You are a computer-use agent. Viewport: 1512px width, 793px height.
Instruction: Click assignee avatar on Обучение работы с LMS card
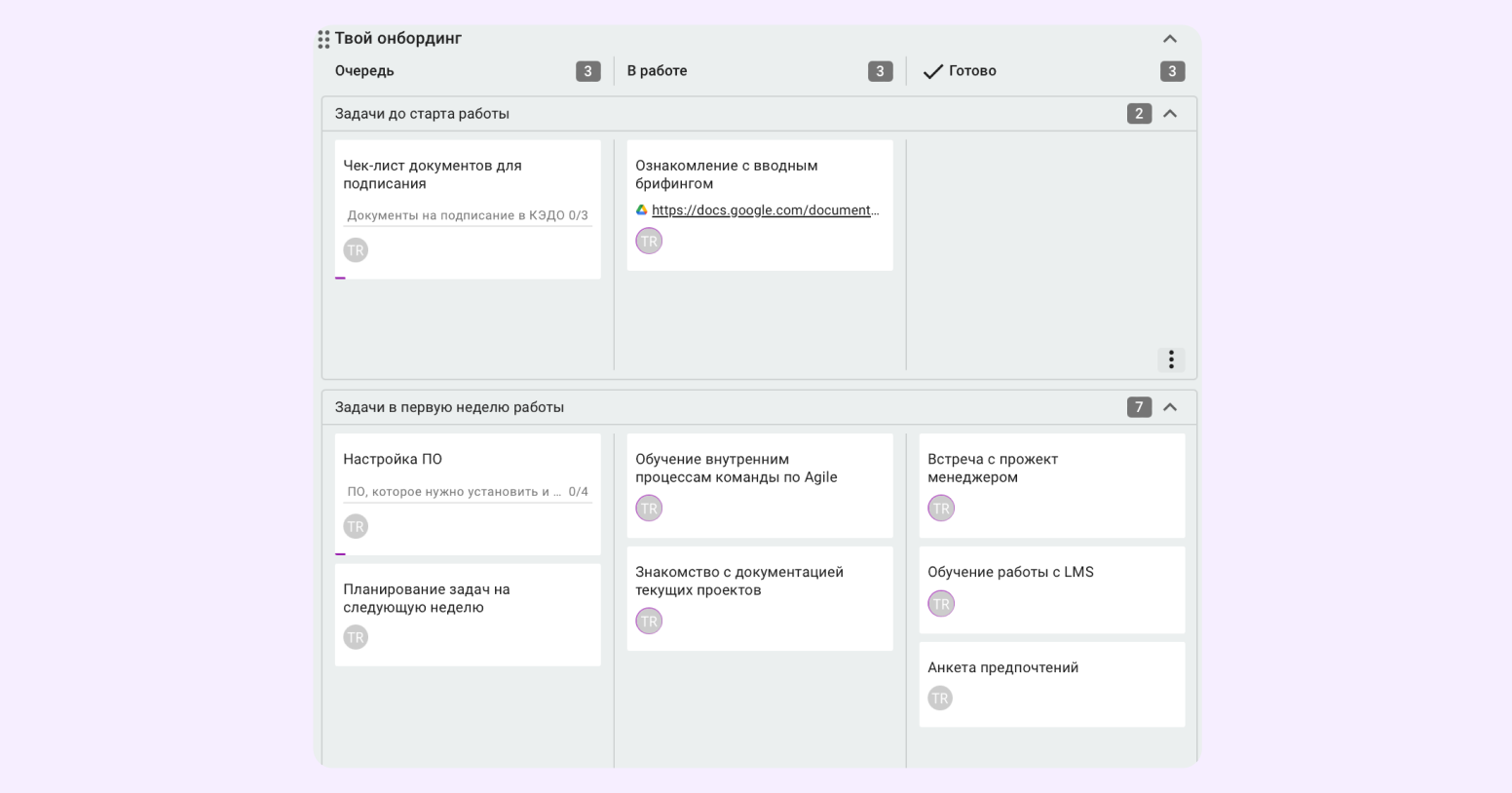(x=940, y=604)
